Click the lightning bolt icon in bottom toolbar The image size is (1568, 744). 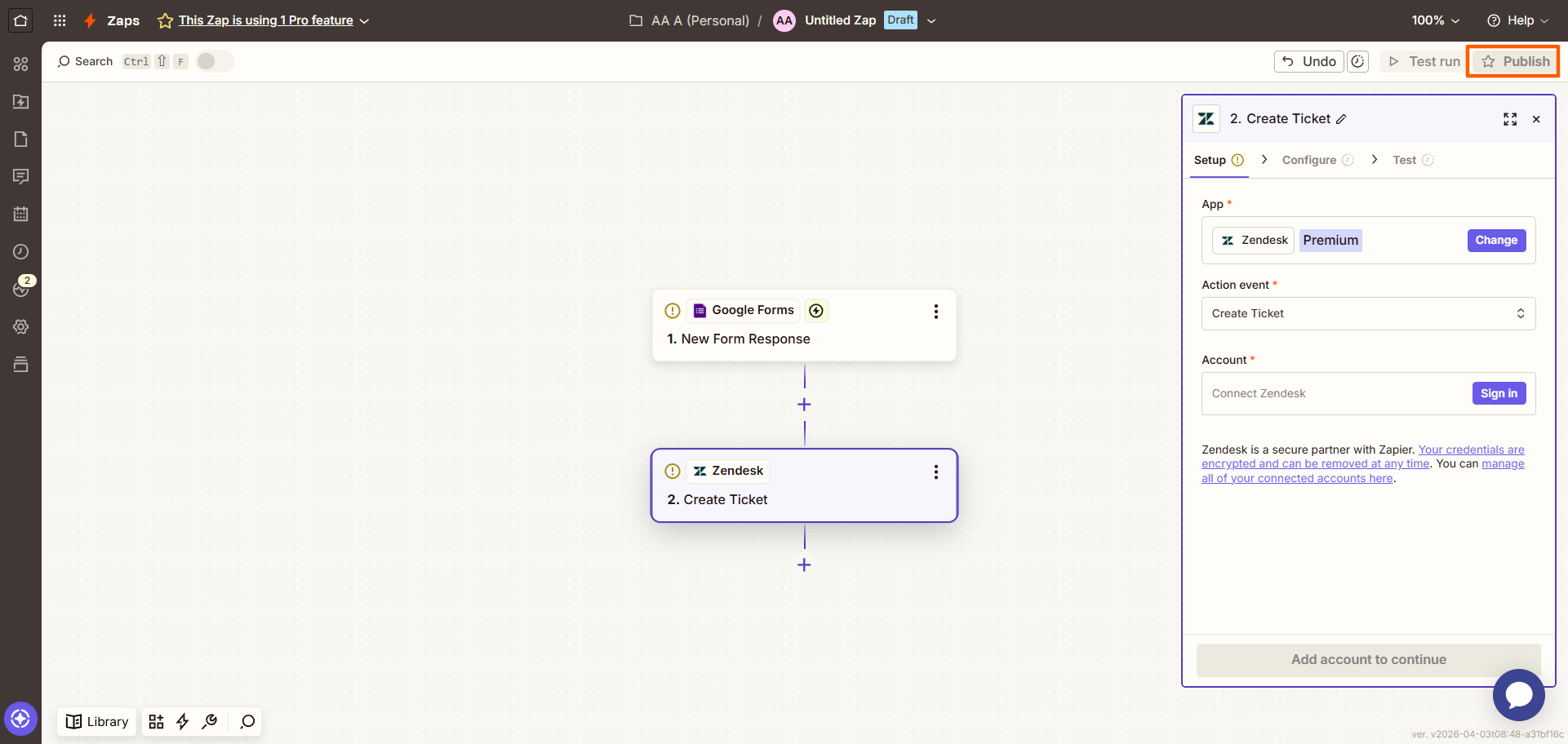(x=183, y=721)
